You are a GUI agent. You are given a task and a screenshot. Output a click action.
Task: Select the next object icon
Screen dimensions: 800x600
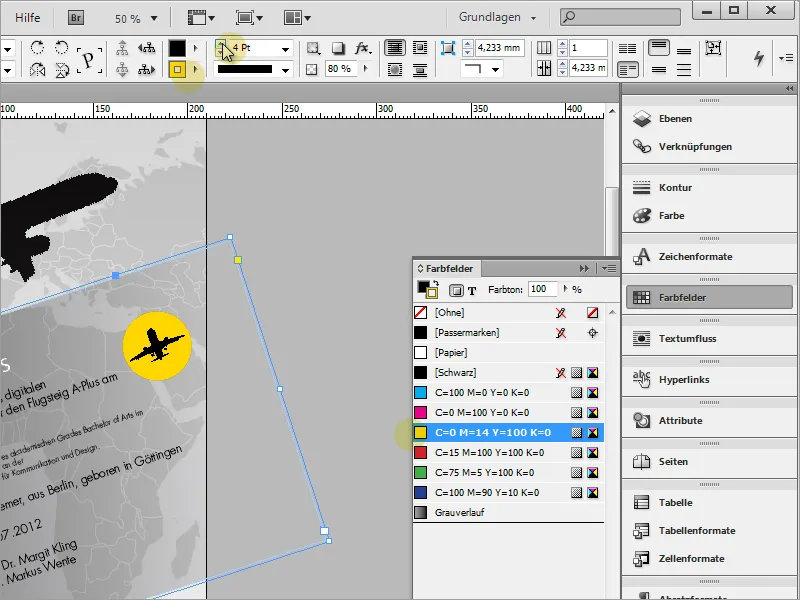(x=147, y=69)
